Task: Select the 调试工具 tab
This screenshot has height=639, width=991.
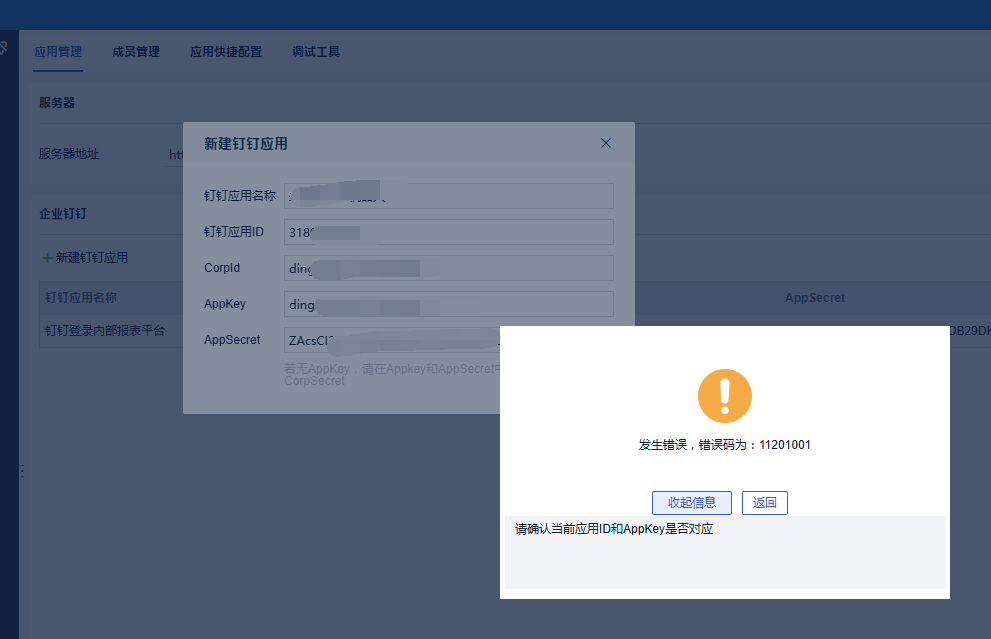Action: (x=316, y=52)
